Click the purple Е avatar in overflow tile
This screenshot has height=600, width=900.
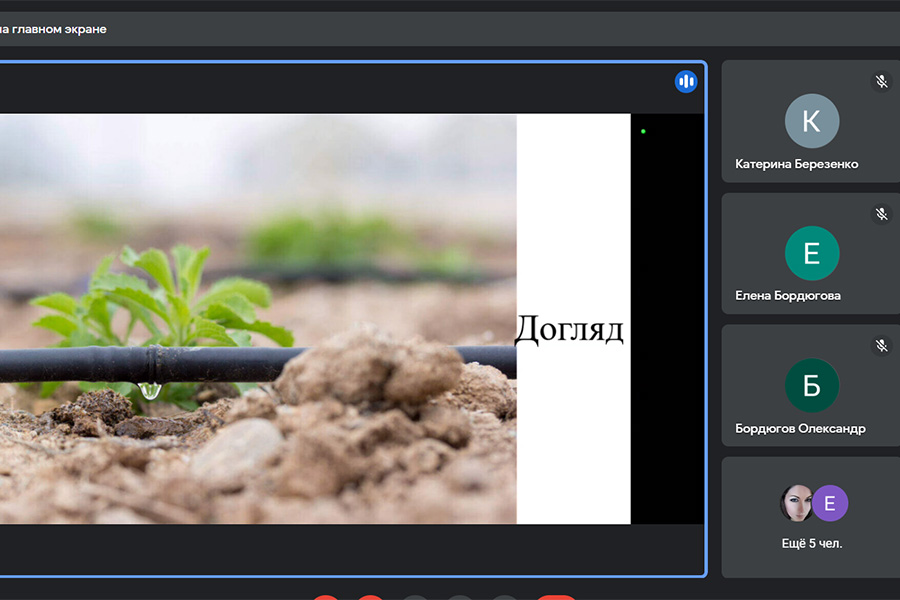pyautogui.click(x=830, y=503)
